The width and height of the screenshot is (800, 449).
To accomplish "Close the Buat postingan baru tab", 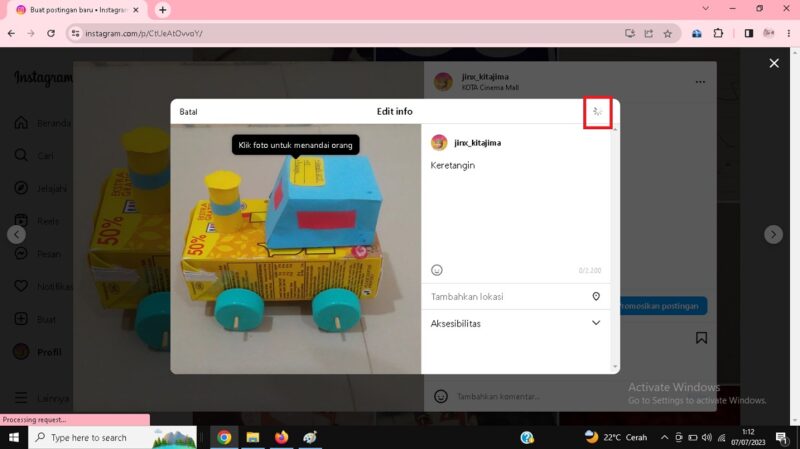I will point(136,10).
